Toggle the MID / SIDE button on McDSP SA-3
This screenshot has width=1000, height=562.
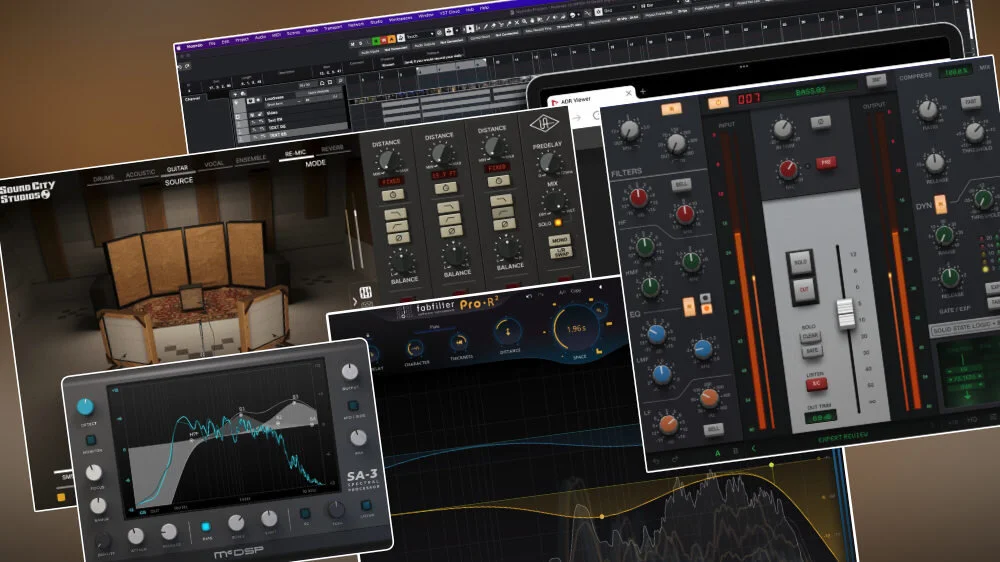(x=353, y=406)
